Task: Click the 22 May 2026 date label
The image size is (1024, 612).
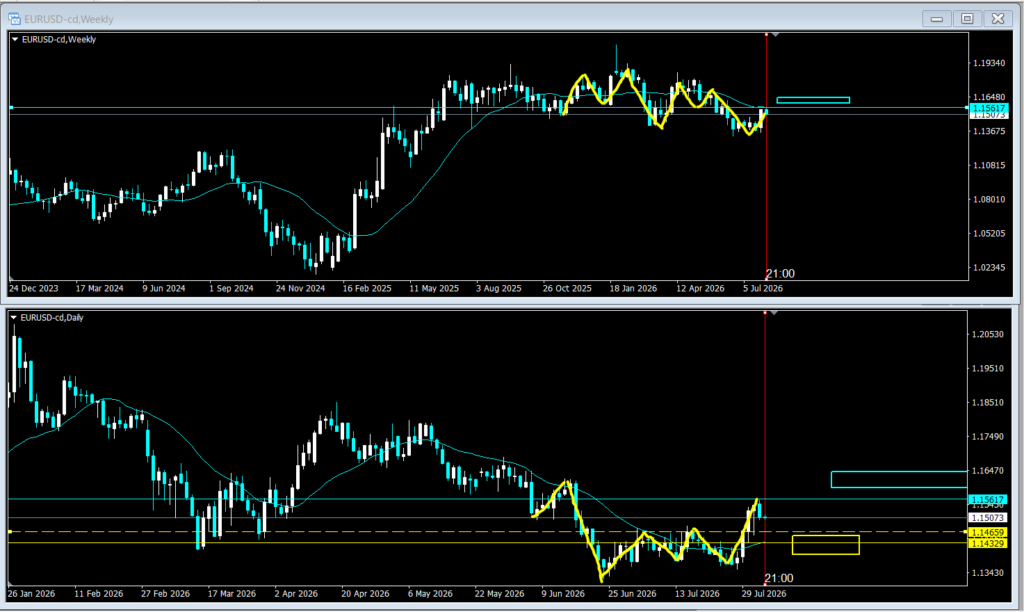Action: click(x=499, y=594)
